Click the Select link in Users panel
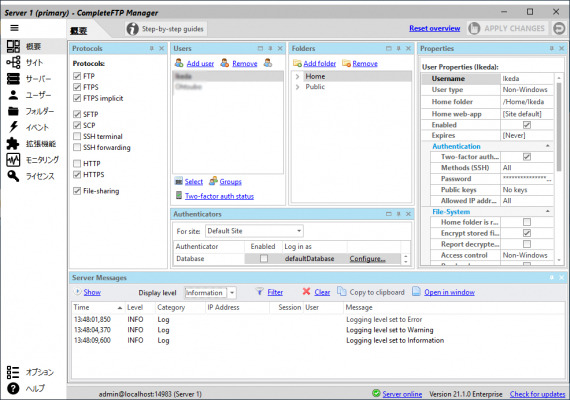 (x=193, y=181)
